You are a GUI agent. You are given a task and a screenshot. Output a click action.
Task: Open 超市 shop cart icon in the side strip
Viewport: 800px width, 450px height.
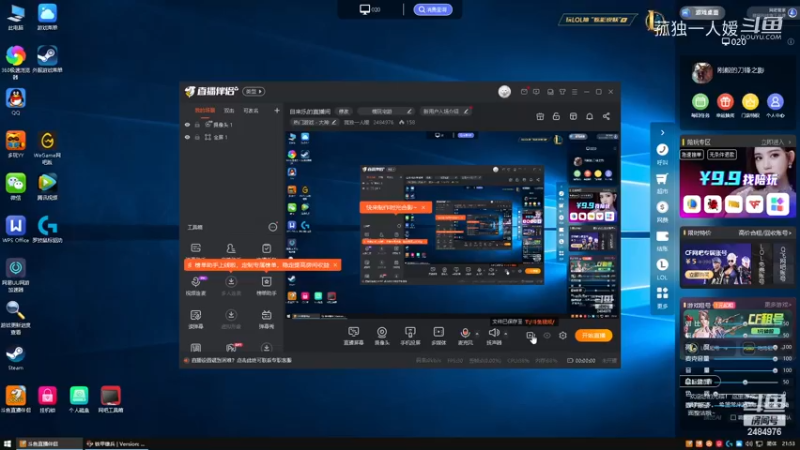coord(662,183)
